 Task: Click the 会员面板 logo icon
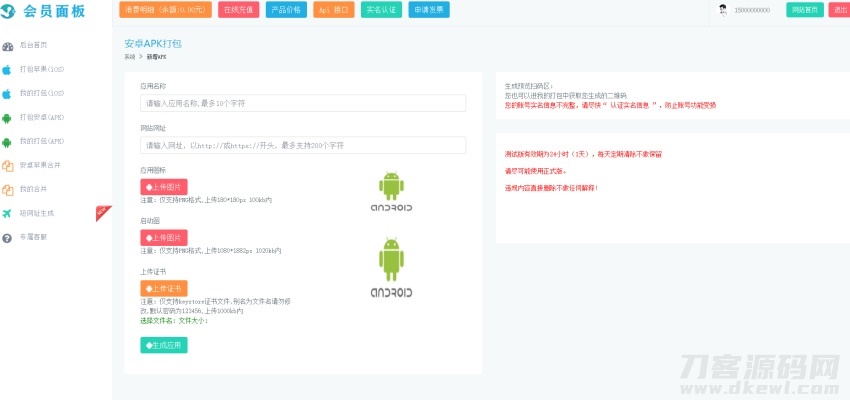tap(10, 11)
